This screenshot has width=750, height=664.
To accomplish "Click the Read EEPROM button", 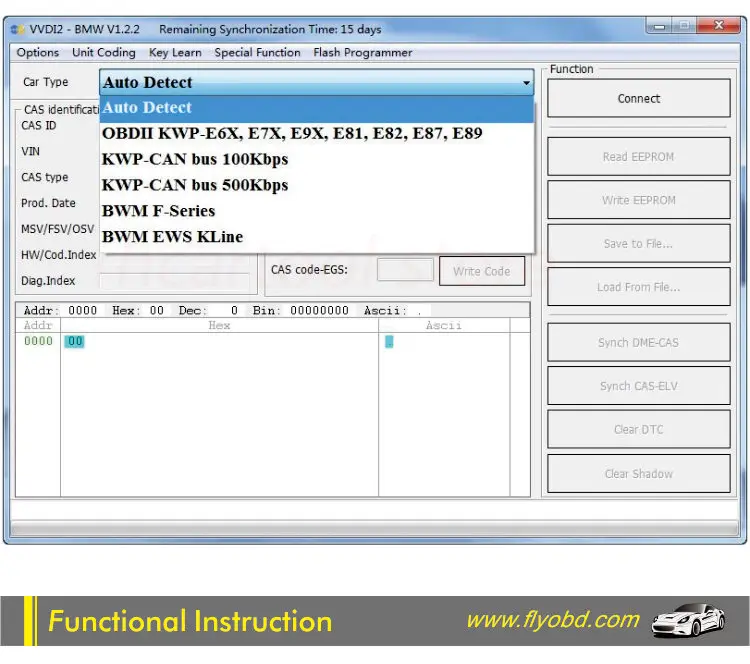I will pyautogui.click(x=639, y=157).
